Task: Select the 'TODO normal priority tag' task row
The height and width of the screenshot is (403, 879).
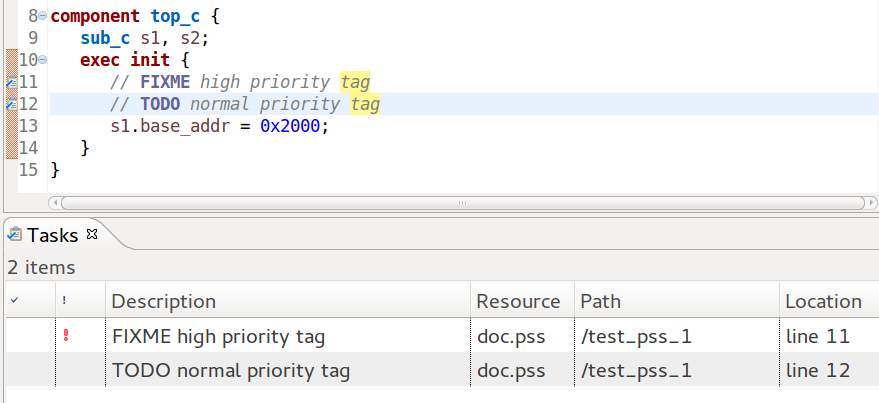Action: [442, 370]
